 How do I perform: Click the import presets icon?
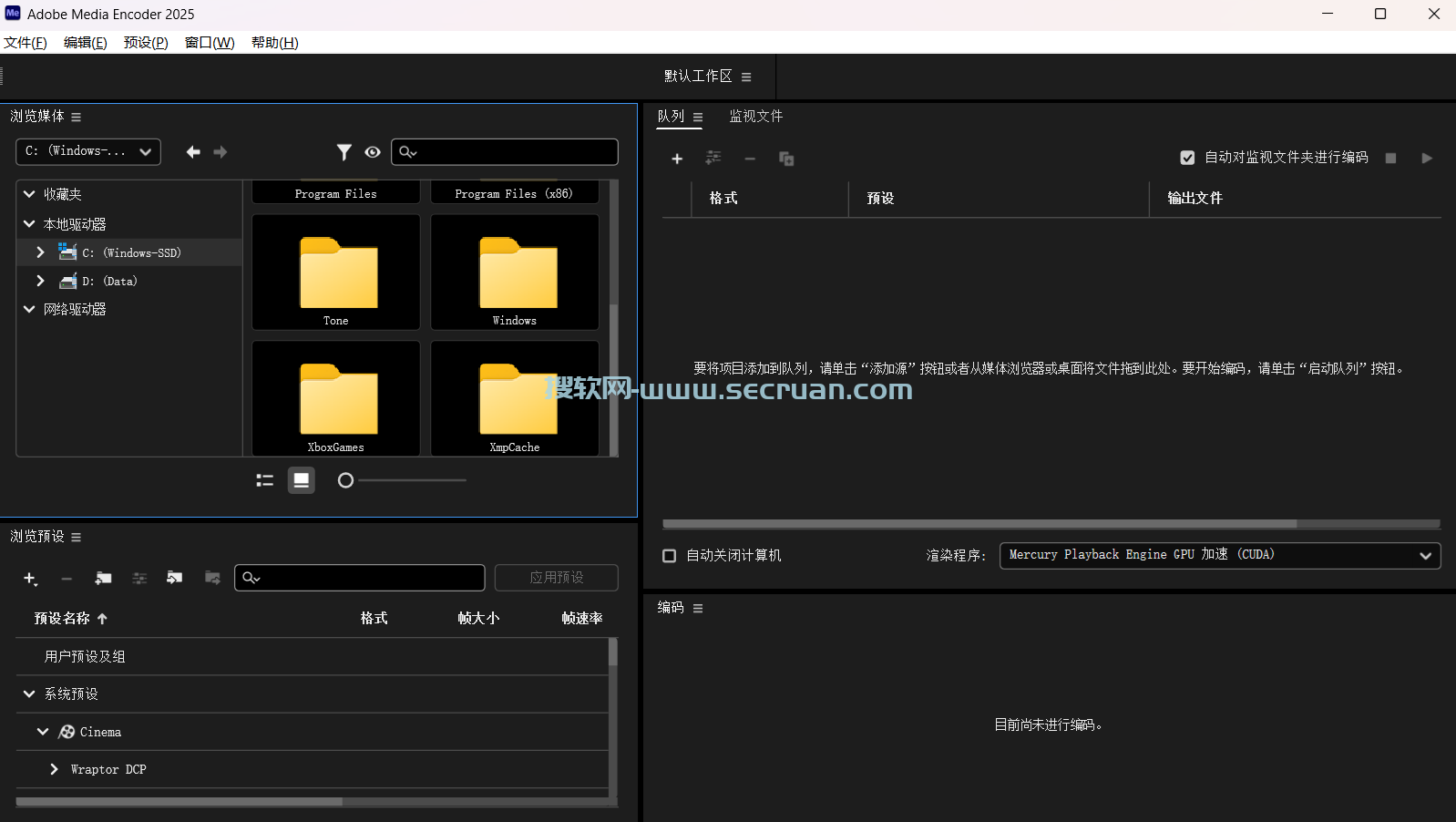tap(175, 578)
